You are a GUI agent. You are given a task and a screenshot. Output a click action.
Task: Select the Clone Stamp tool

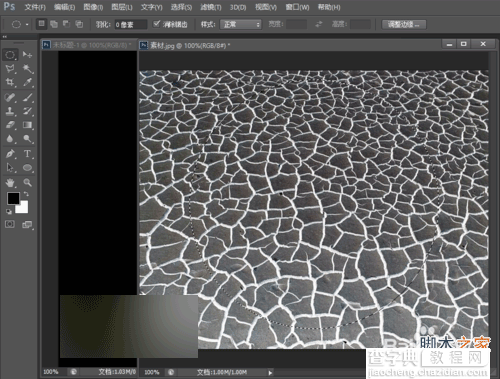click(x=10, y=111)
